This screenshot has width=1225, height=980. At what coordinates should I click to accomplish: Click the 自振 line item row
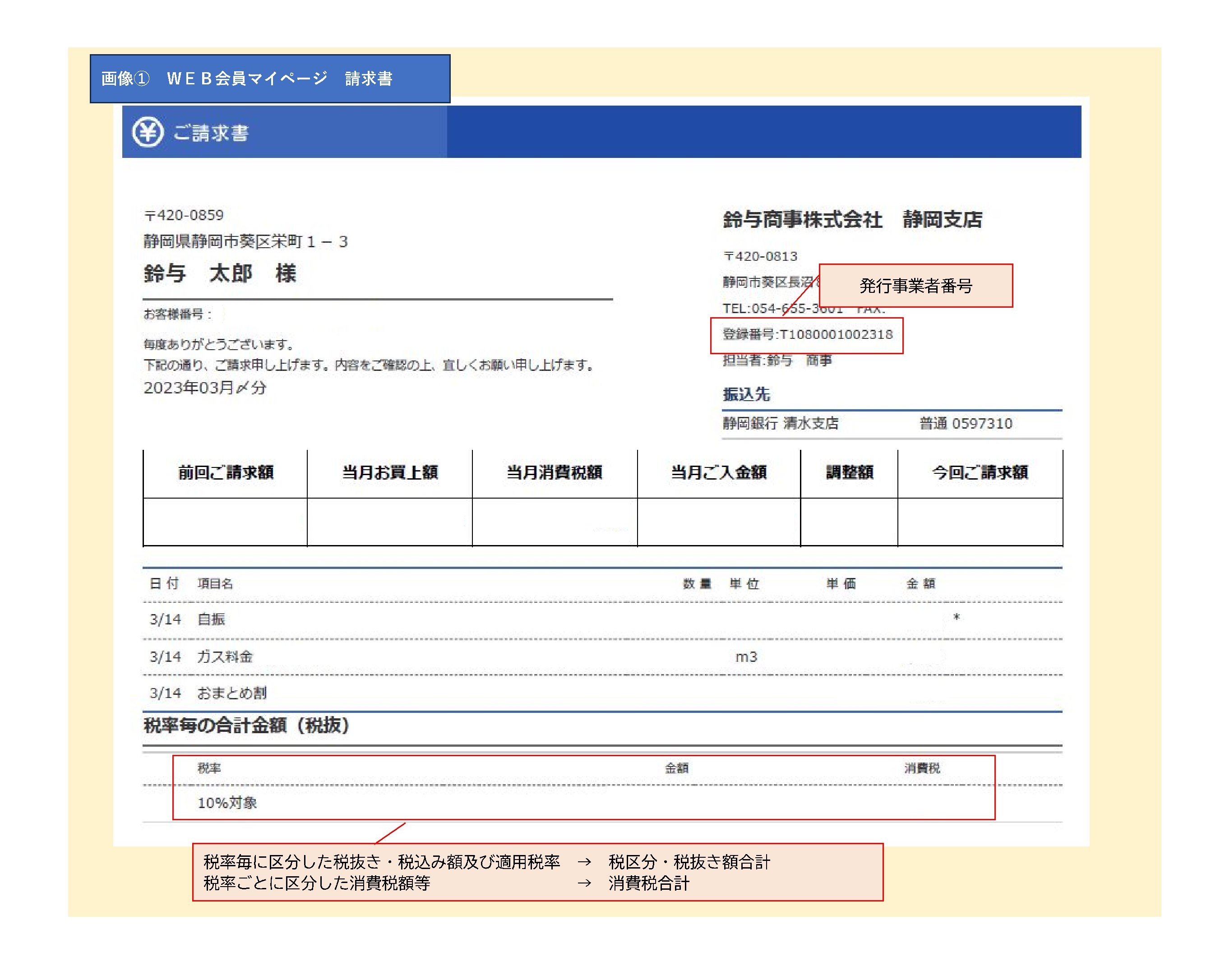(211, 619)
